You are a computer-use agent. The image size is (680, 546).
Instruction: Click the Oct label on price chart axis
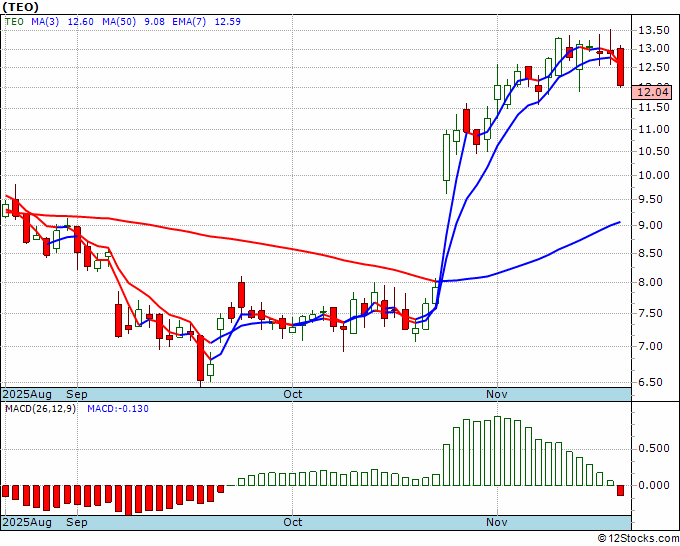293,394
